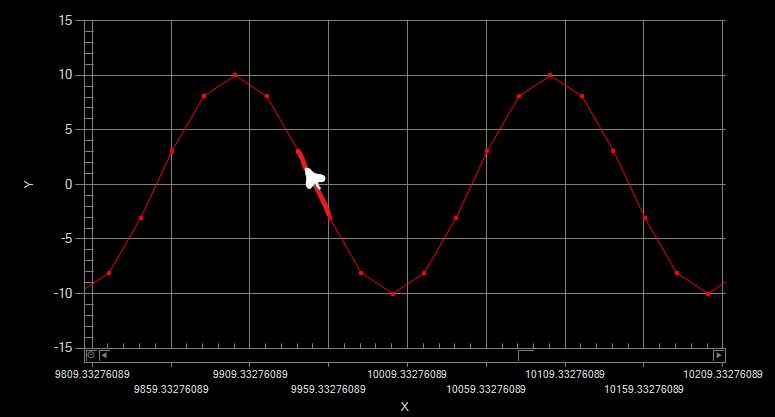Click the 9859.33276089 x-axis label
The width and height of the screenshot is (775, 417).
(x=171, y=389)
